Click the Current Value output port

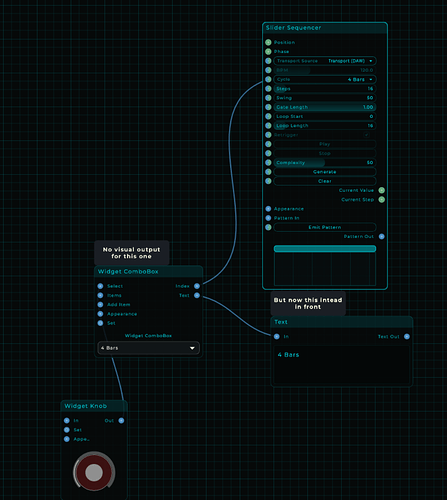point(382,190)
